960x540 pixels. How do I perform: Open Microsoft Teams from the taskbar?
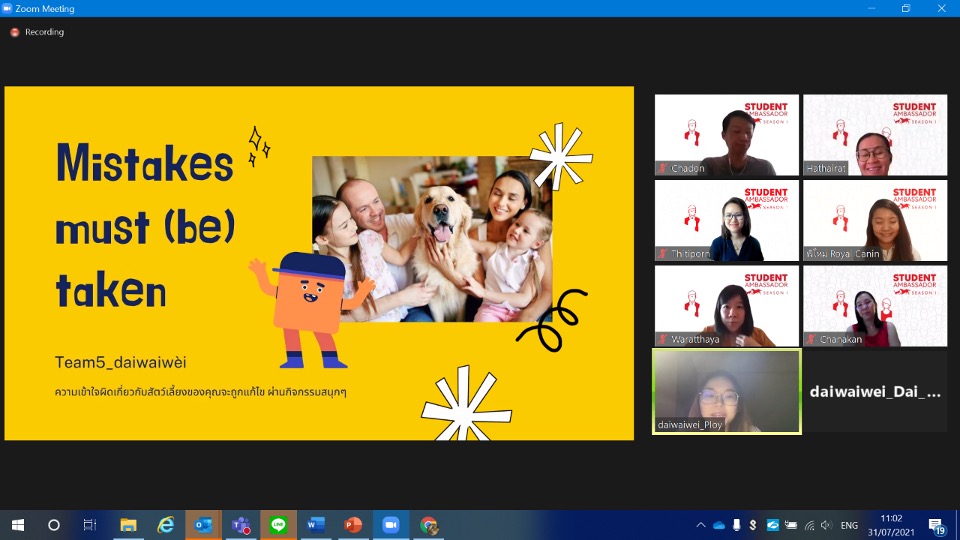pyautogui.click(x=240, y=525)
